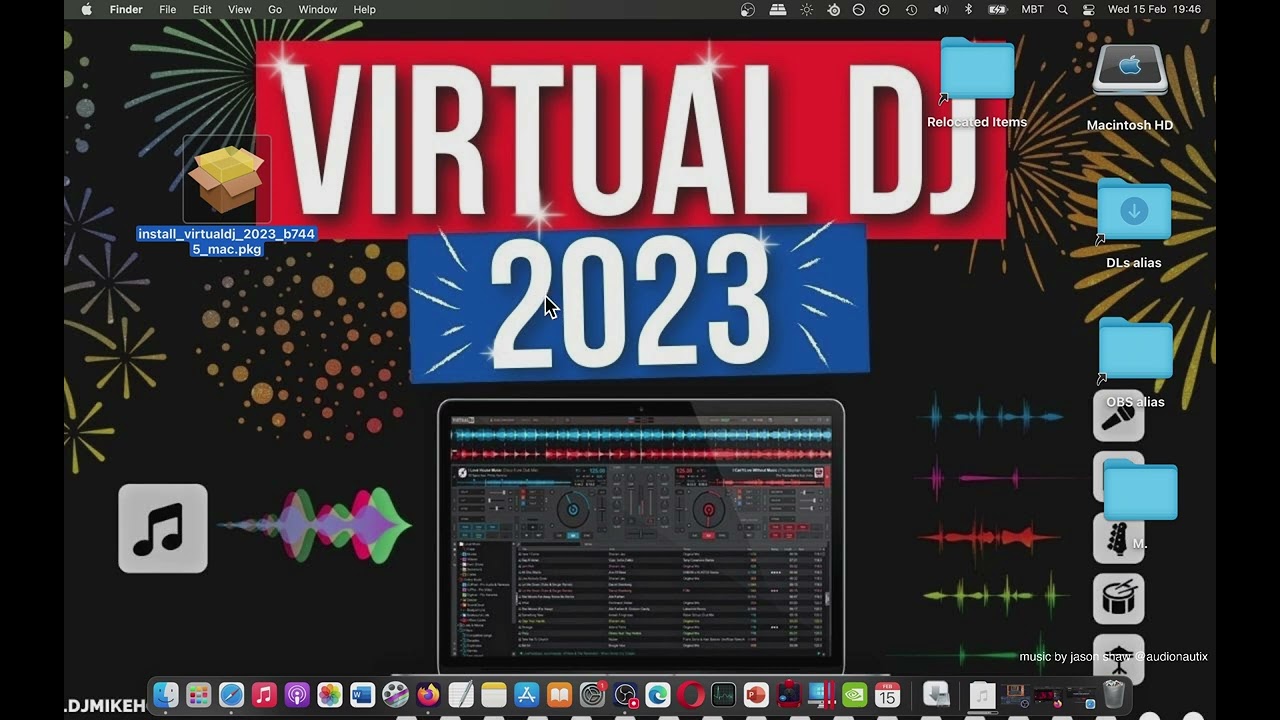1280x720 pixels.
Task: Check battery status in menu bar
Action: 997,9
